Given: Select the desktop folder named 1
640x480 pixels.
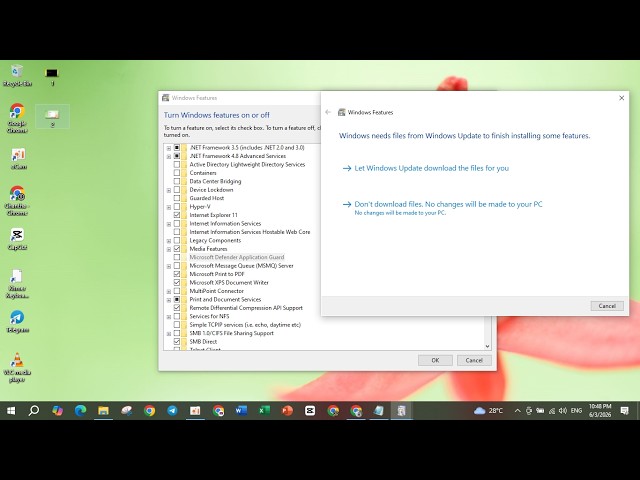Looking at the screenshot, I should [x=52, y=76].
